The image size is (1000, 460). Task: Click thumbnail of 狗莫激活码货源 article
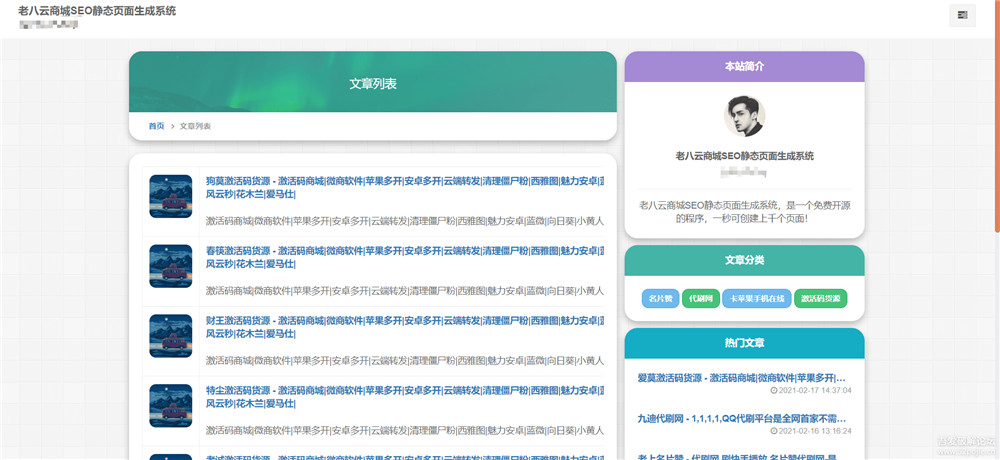pyautogui.click(x=170, y=197)
